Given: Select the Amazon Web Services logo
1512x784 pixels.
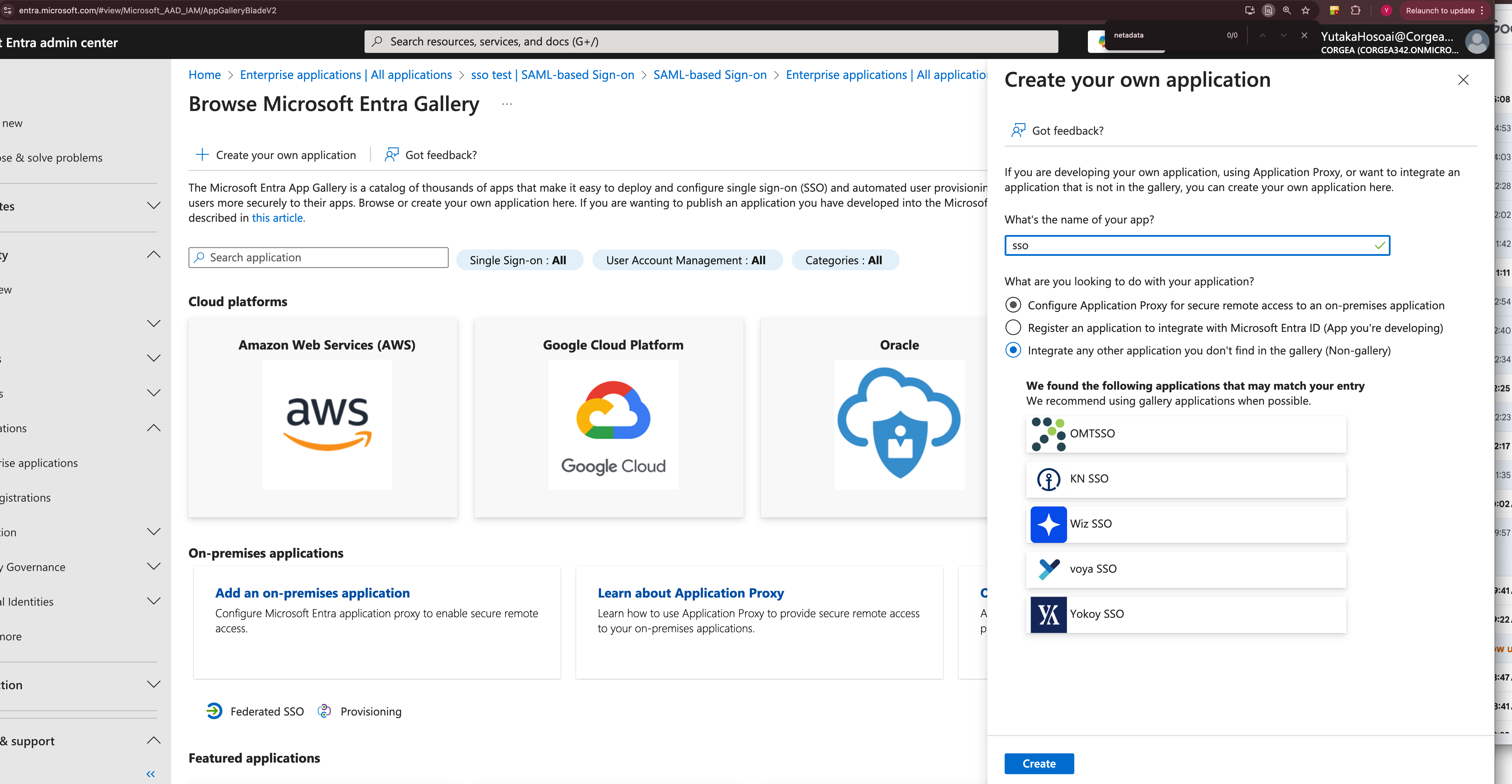Looking at the screenshot, I should point(327,424).
